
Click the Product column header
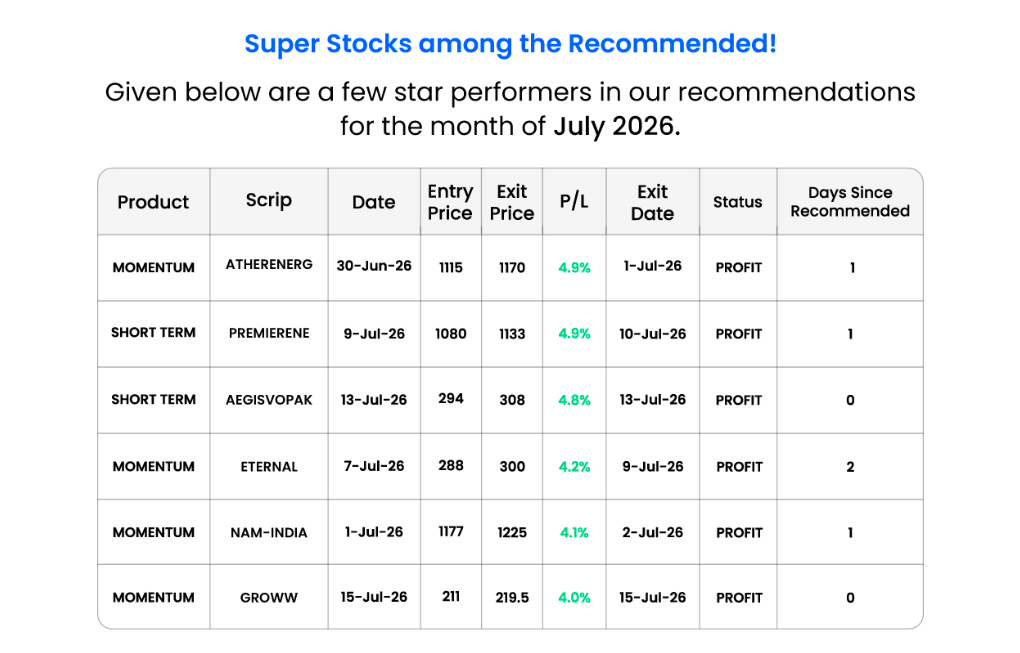click(153, 202)
